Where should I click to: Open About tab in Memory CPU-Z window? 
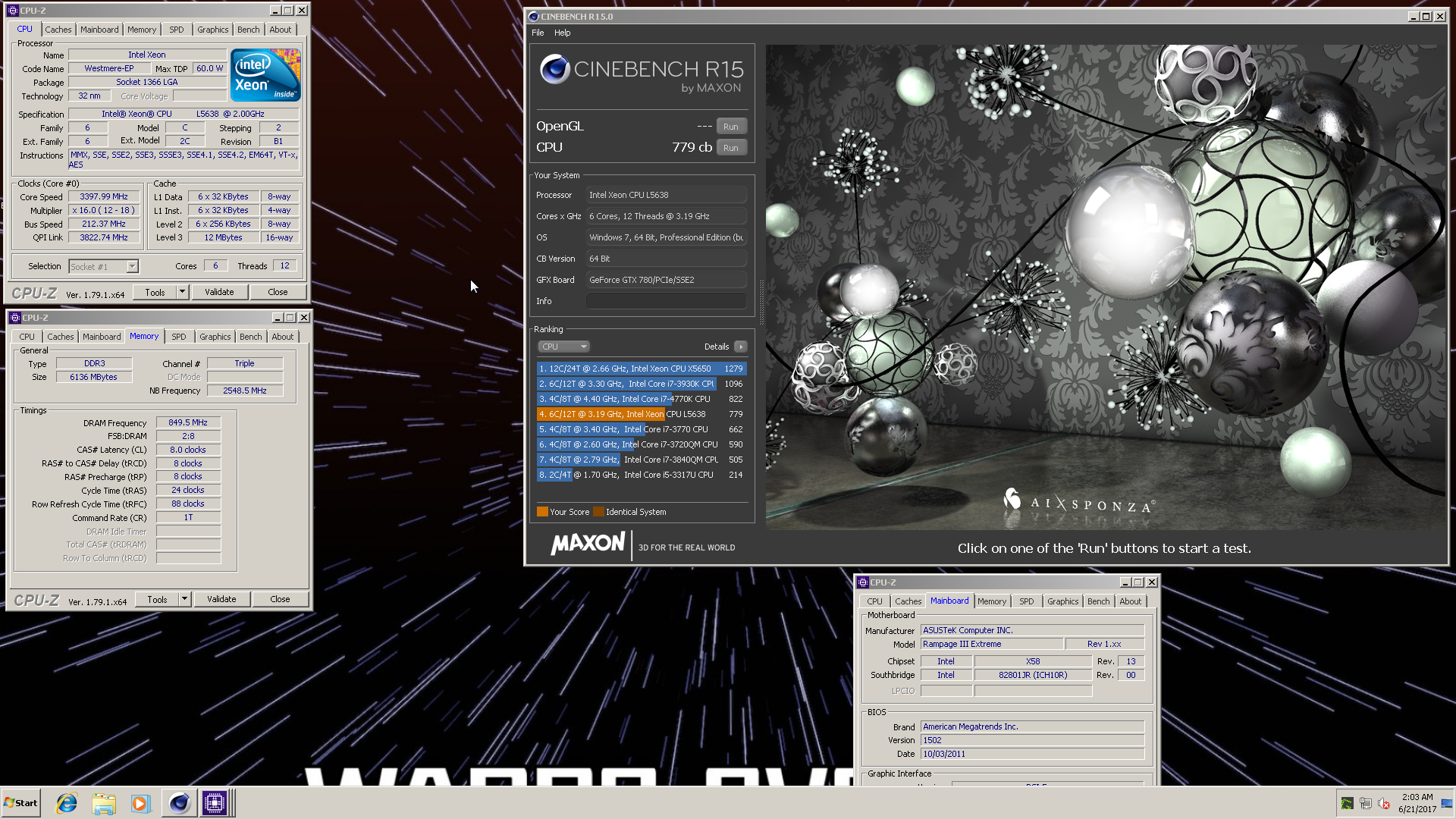pos(283,337)
